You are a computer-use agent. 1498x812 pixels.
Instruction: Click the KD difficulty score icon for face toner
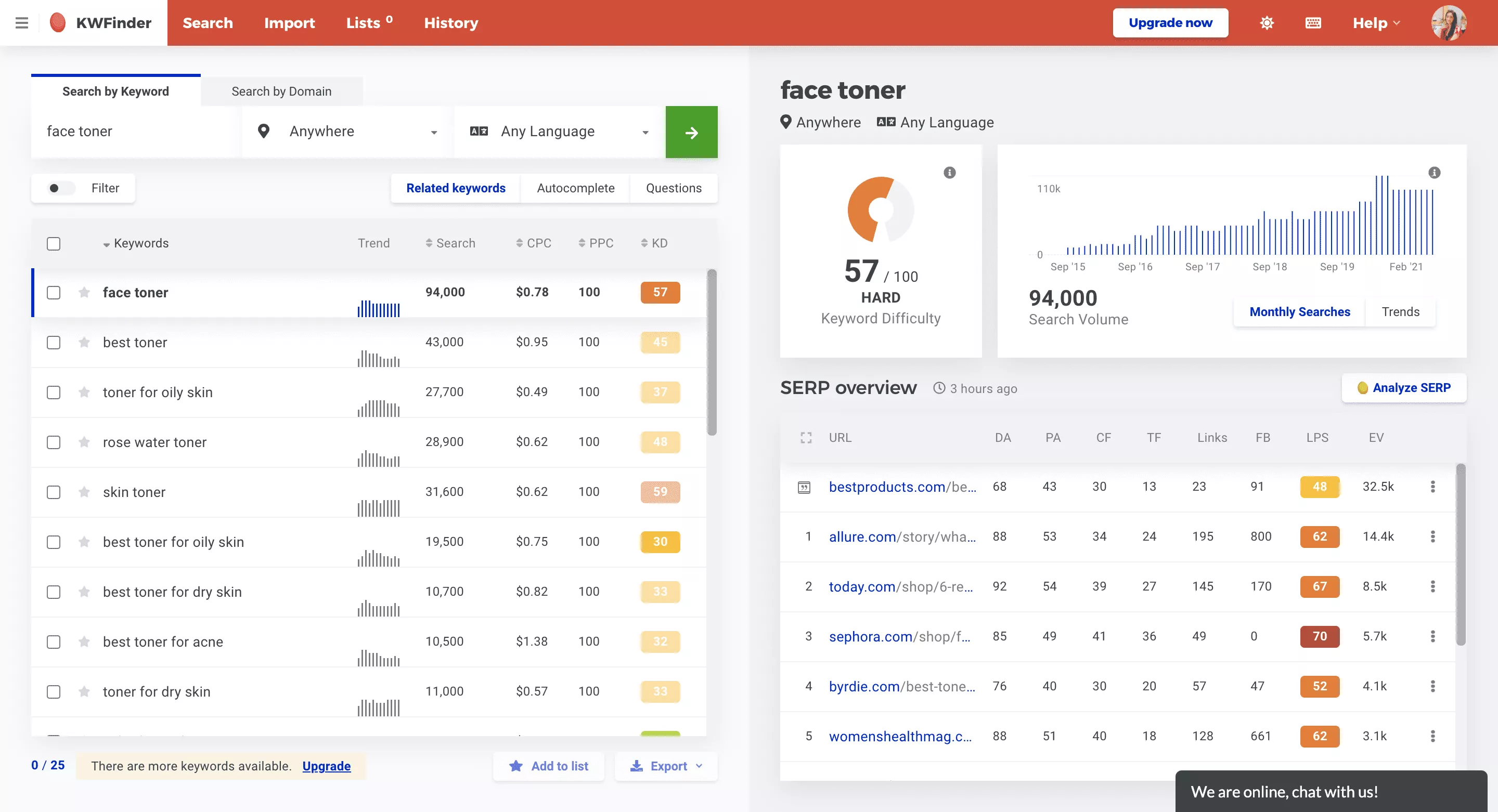[x=660, y=291]
